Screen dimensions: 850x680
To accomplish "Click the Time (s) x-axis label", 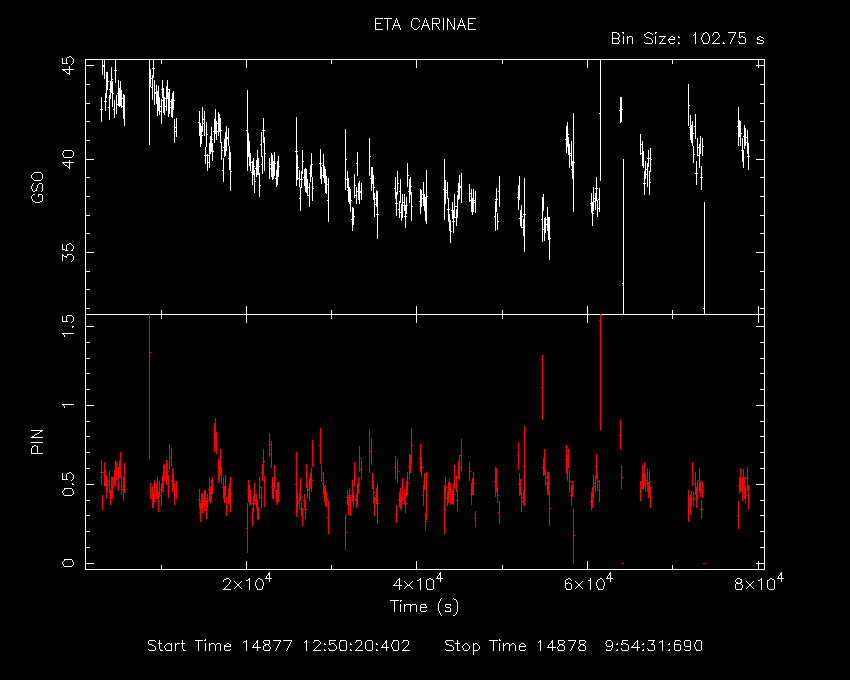I will coord(424,606).
